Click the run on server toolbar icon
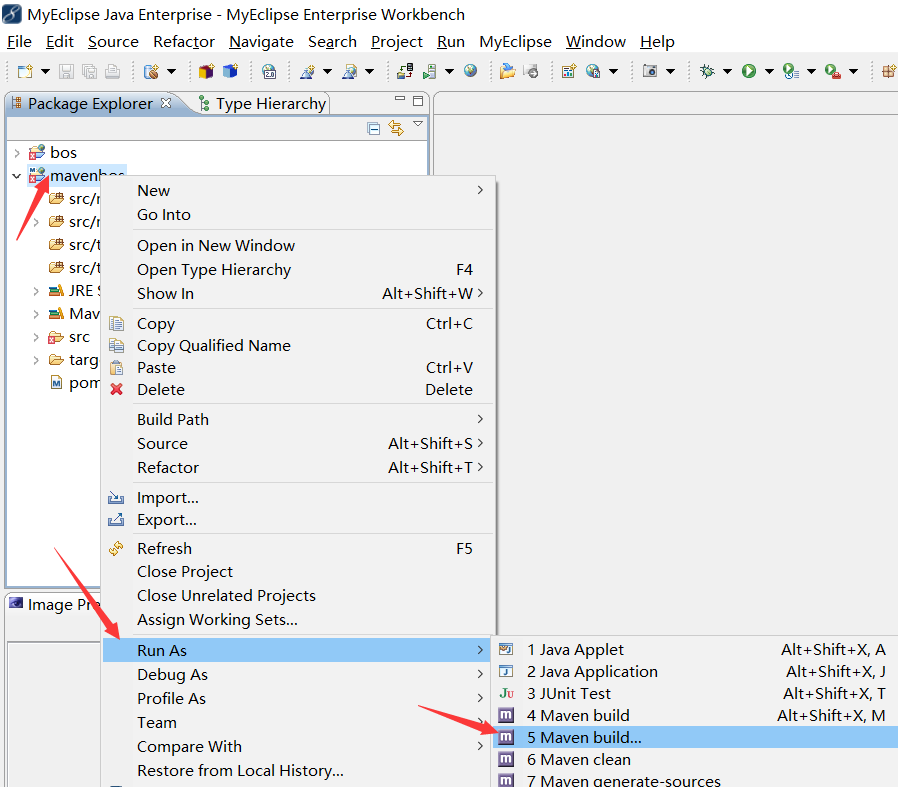898x787 pixels. click(x=430, y=72)
